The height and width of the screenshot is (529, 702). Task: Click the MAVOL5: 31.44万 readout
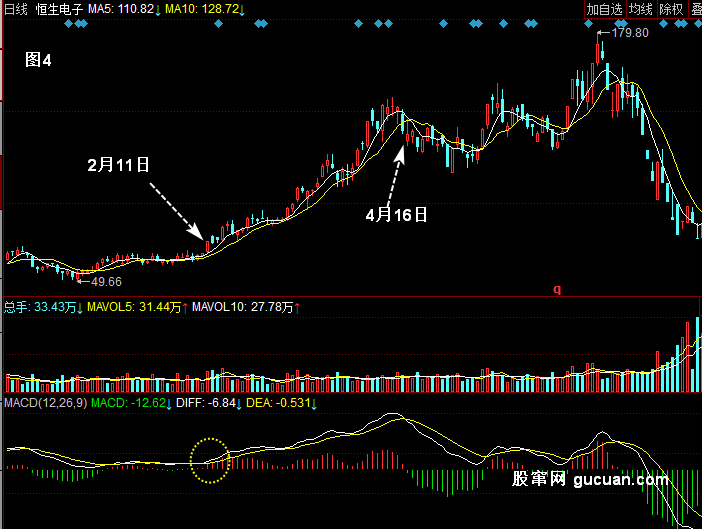137,307
